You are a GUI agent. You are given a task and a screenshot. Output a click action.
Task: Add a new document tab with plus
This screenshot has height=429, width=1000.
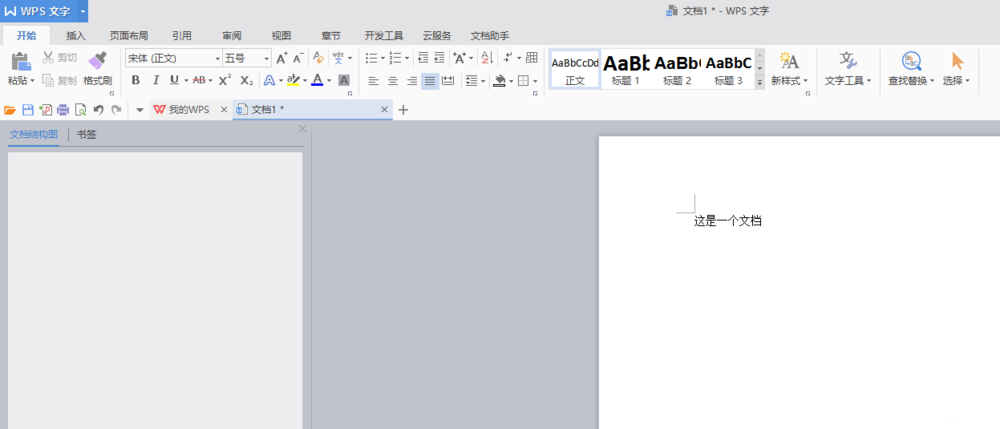[x=403, y=110]
